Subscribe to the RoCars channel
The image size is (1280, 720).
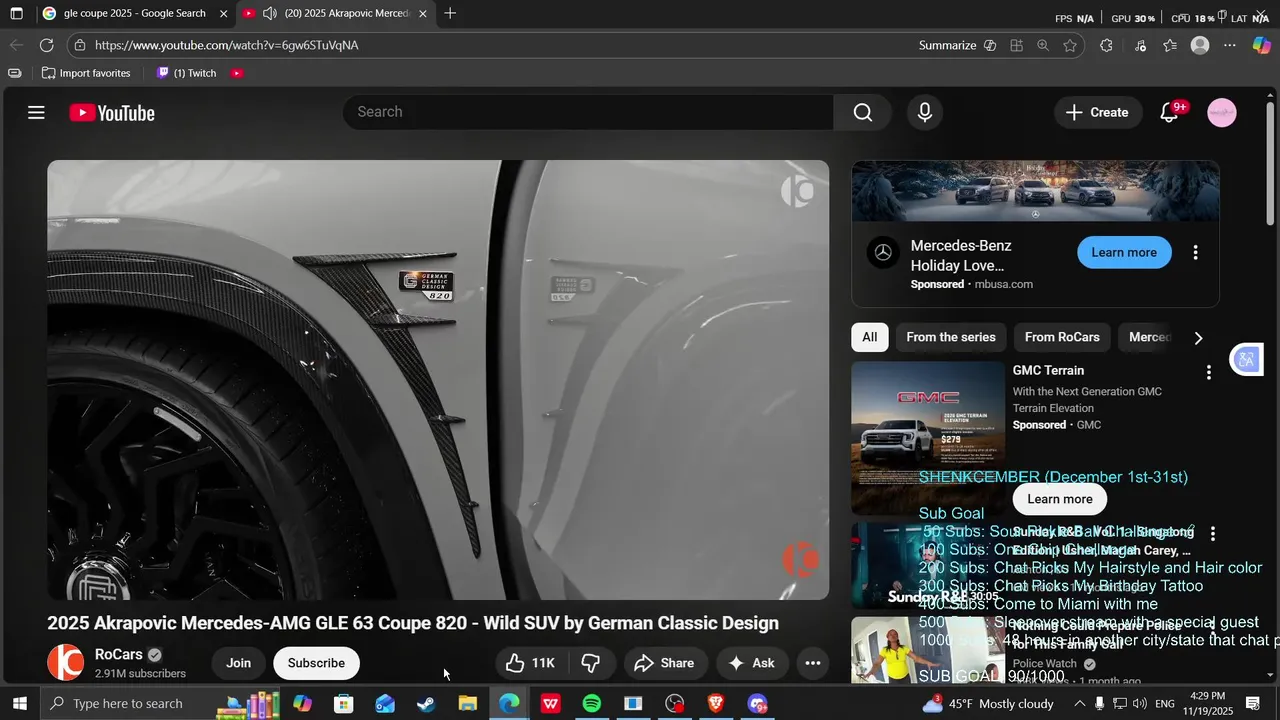click(316, 663)
